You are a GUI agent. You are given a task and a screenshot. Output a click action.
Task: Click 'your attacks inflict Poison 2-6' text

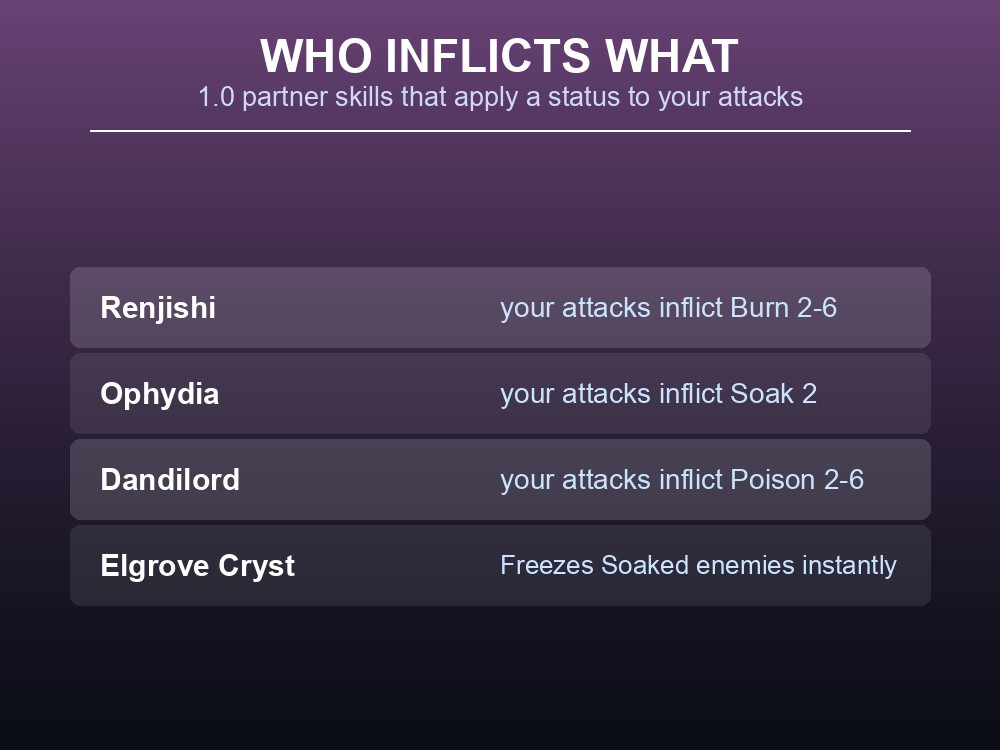(682, 480)
